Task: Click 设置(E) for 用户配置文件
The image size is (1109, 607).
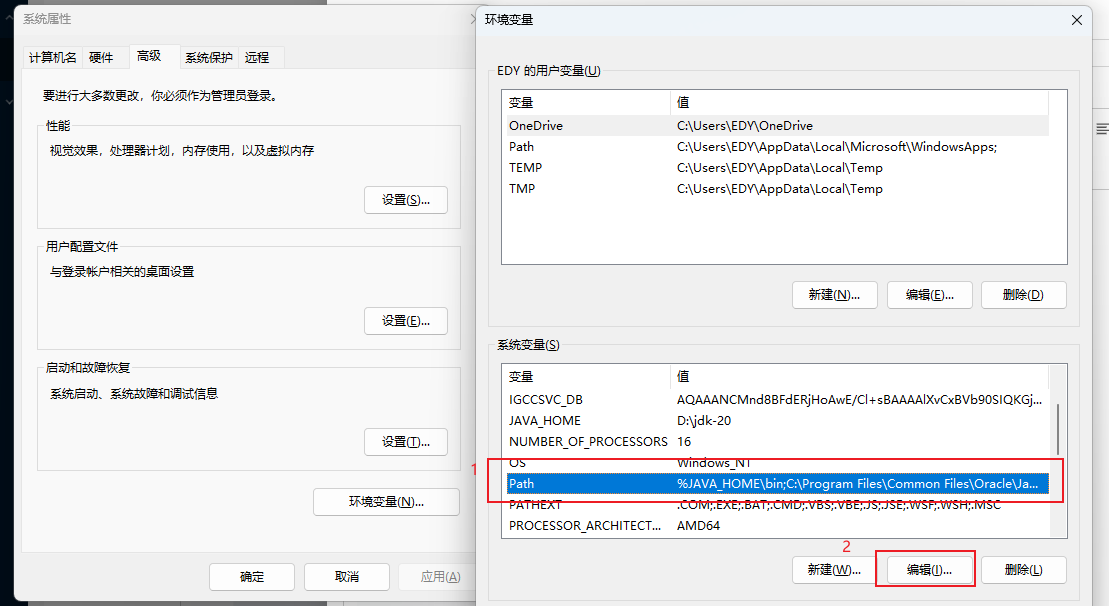Action: 405,321
